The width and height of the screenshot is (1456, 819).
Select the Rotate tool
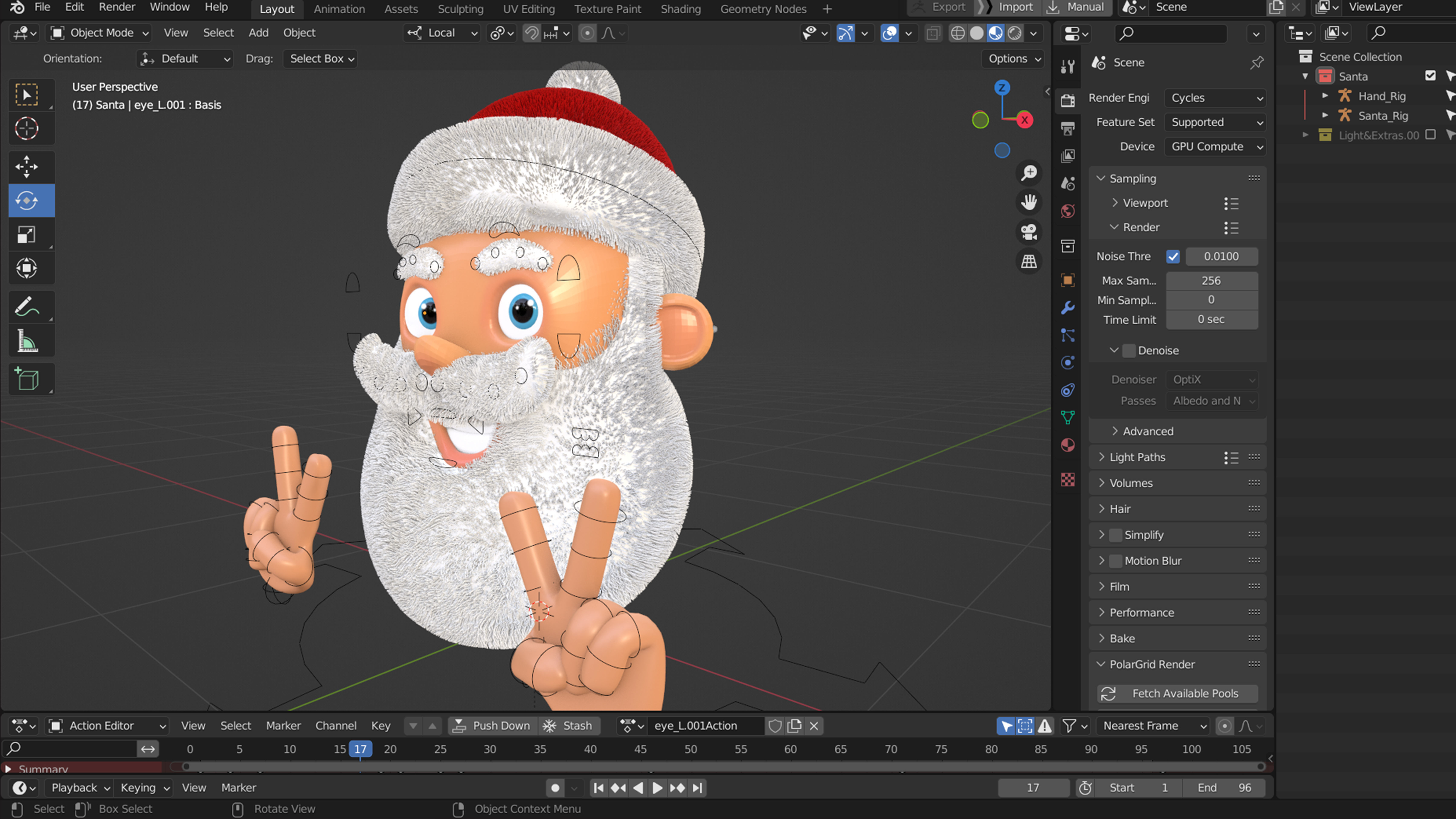tap(27, 201)
